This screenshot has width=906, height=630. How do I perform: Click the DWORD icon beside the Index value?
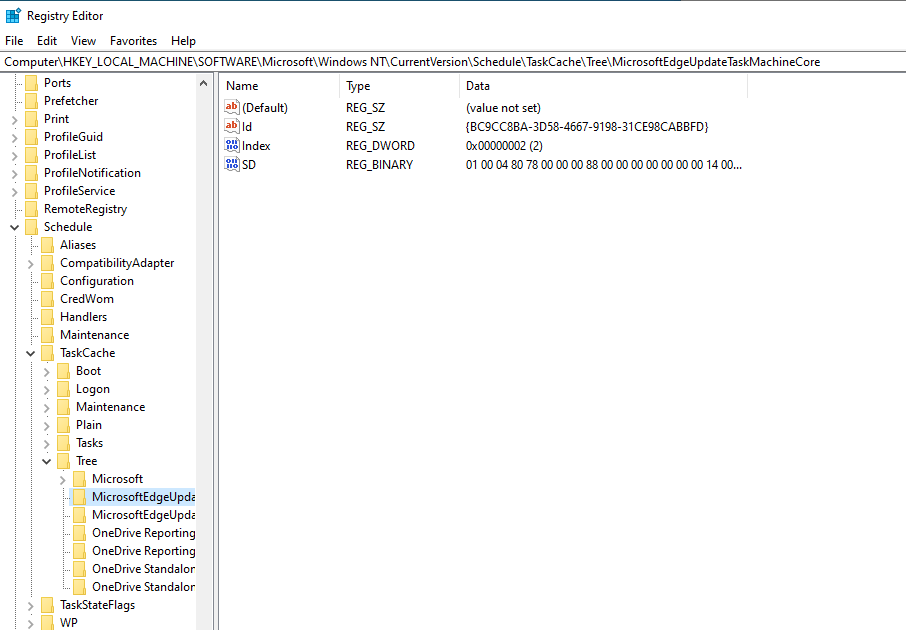point(232,145)
